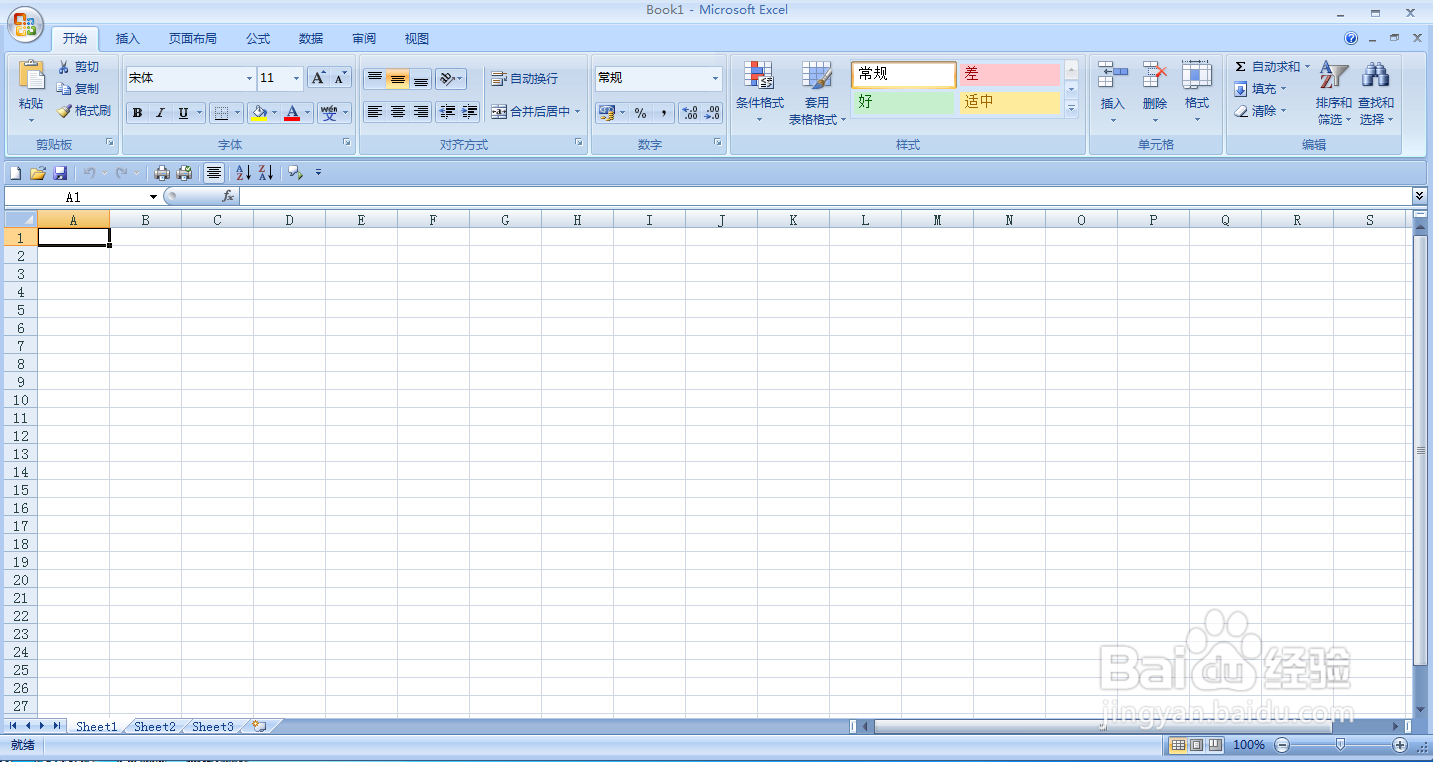Click the New document icon in quick toolbar
The height and width of the screenshot is (762, 1433).
point(15,173)
